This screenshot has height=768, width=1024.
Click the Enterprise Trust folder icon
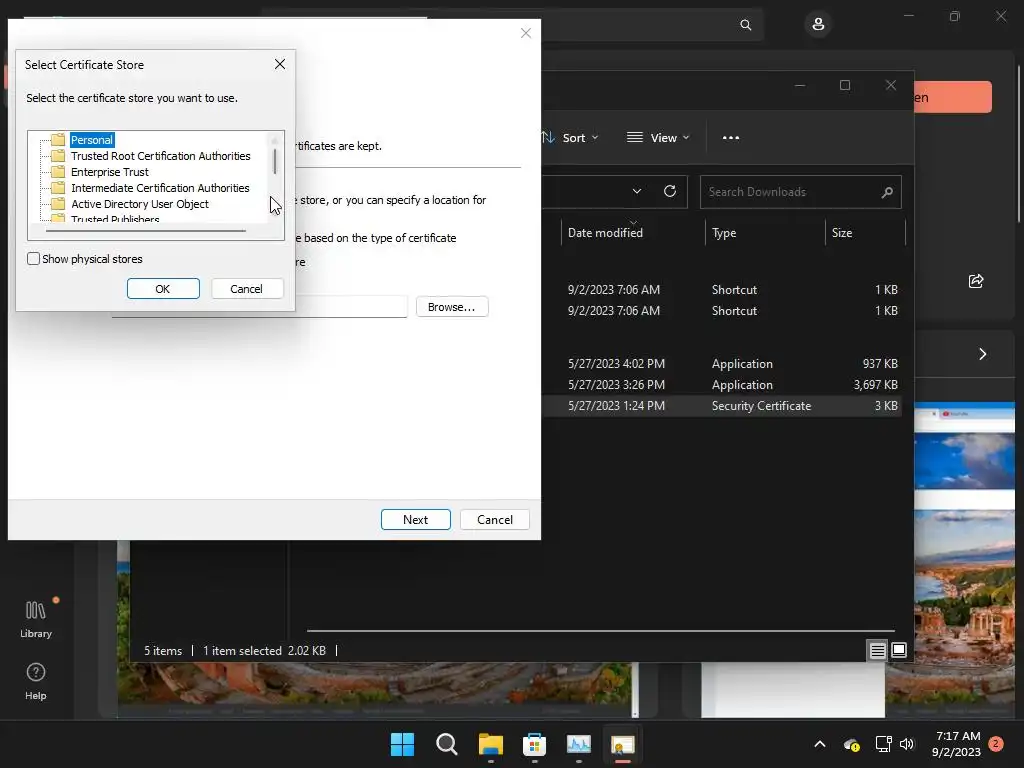[58, 172]
